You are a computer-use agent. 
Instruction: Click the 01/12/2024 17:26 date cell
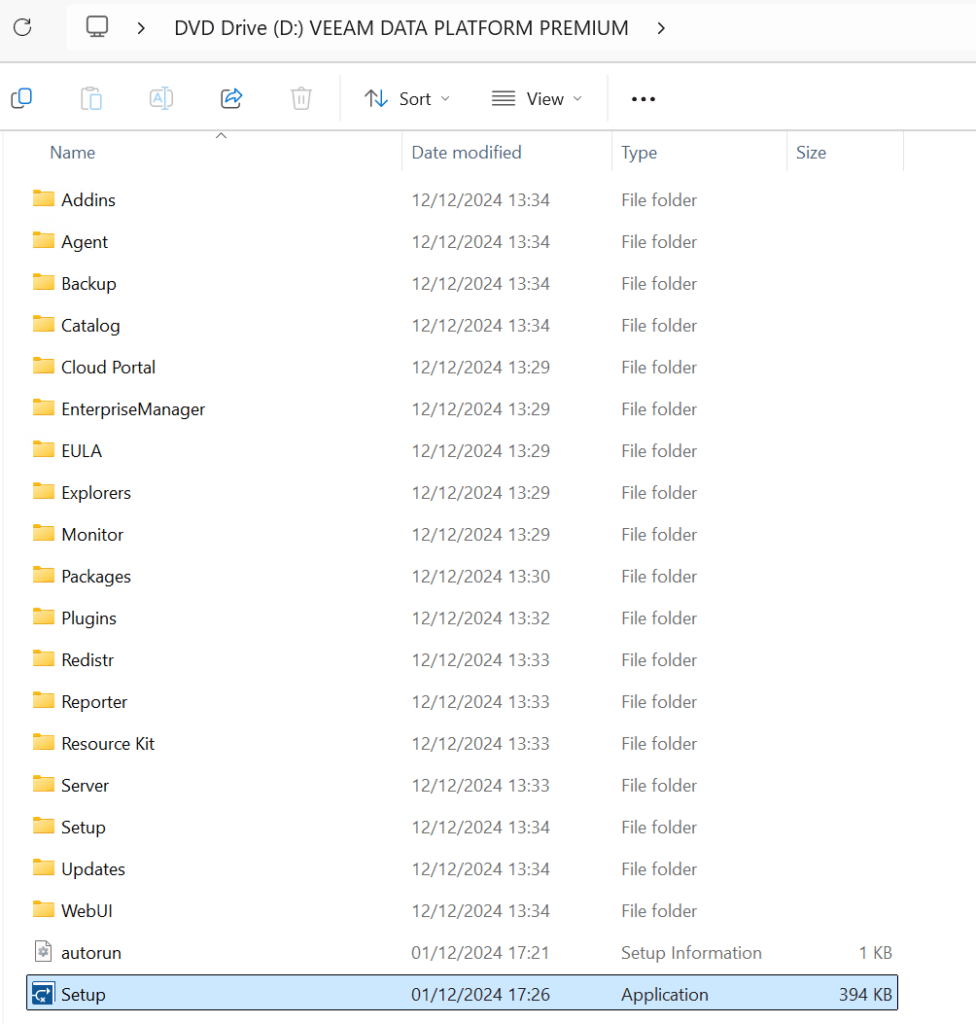click(x=480, y=995)
